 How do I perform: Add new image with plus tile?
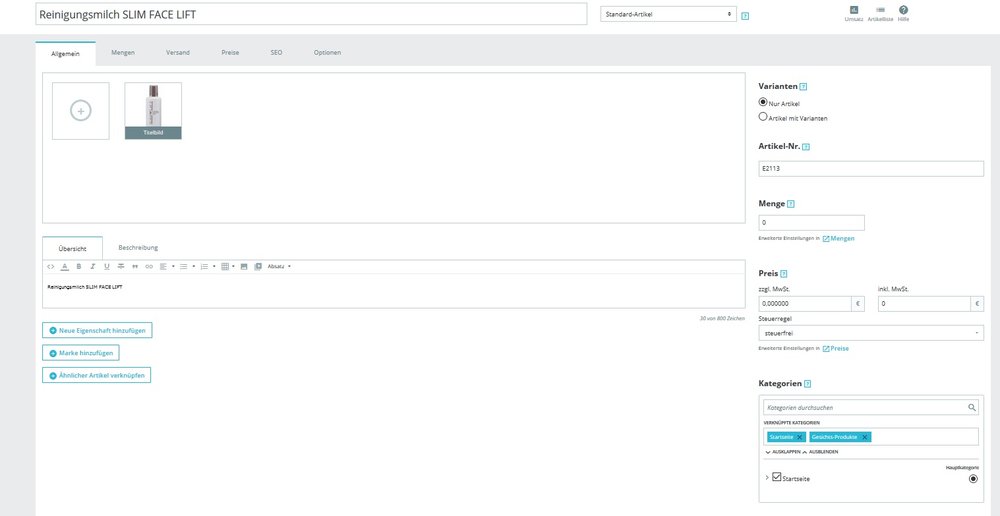[x=80, y=111]
